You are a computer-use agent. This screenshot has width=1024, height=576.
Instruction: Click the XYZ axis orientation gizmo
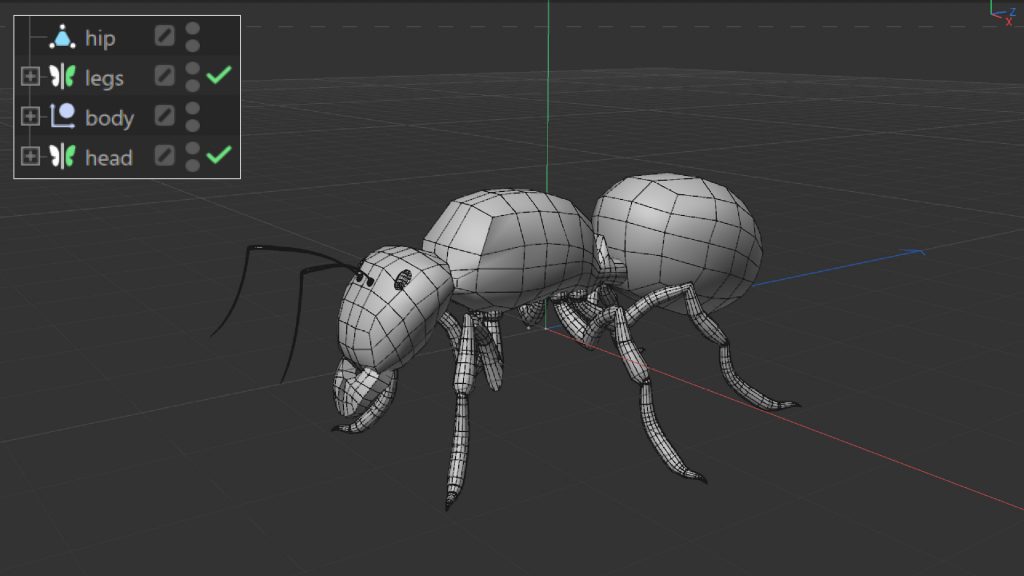[1003, 10]
